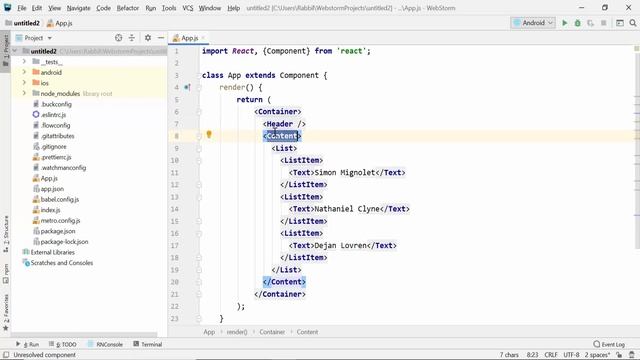Screen dimensions: 640x360
Task: Select index.js in the project tree
Action: tap(50, 210)
